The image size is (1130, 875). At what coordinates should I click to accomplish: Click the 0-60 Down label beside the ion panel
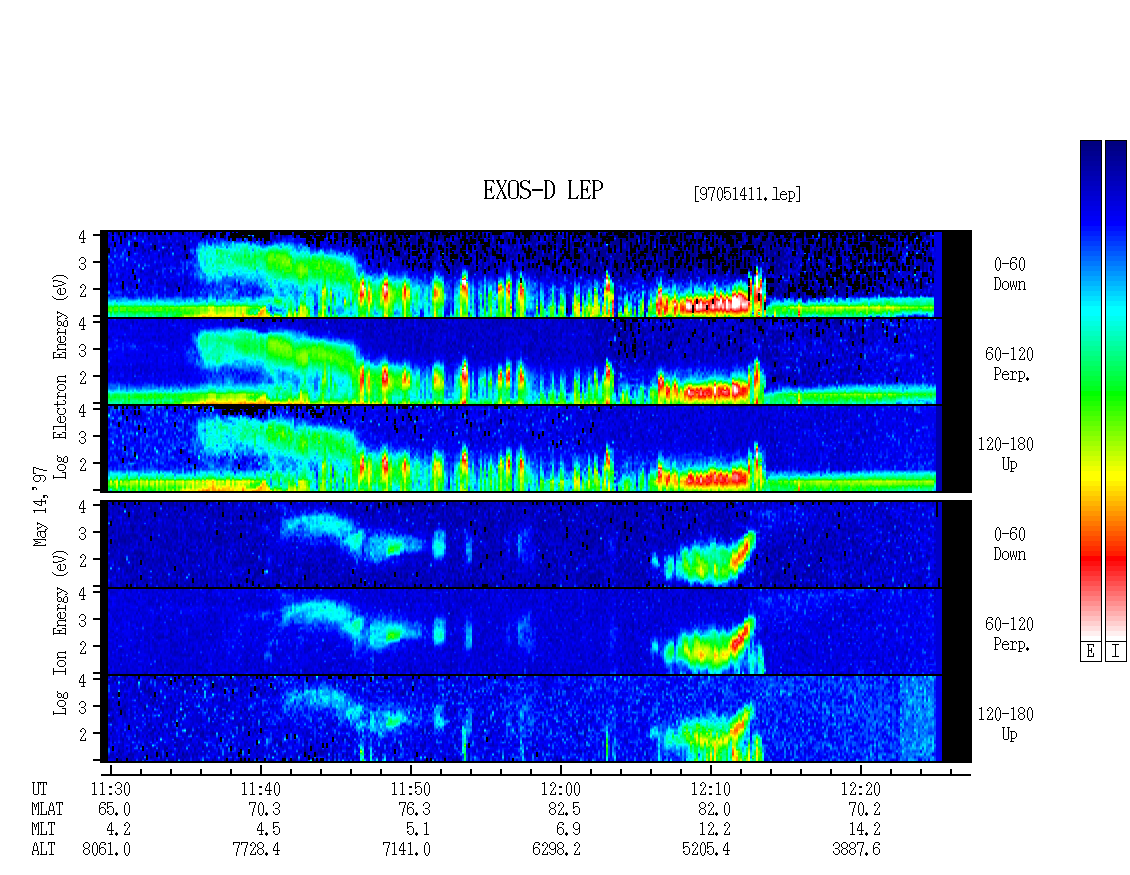(1010, 544)
